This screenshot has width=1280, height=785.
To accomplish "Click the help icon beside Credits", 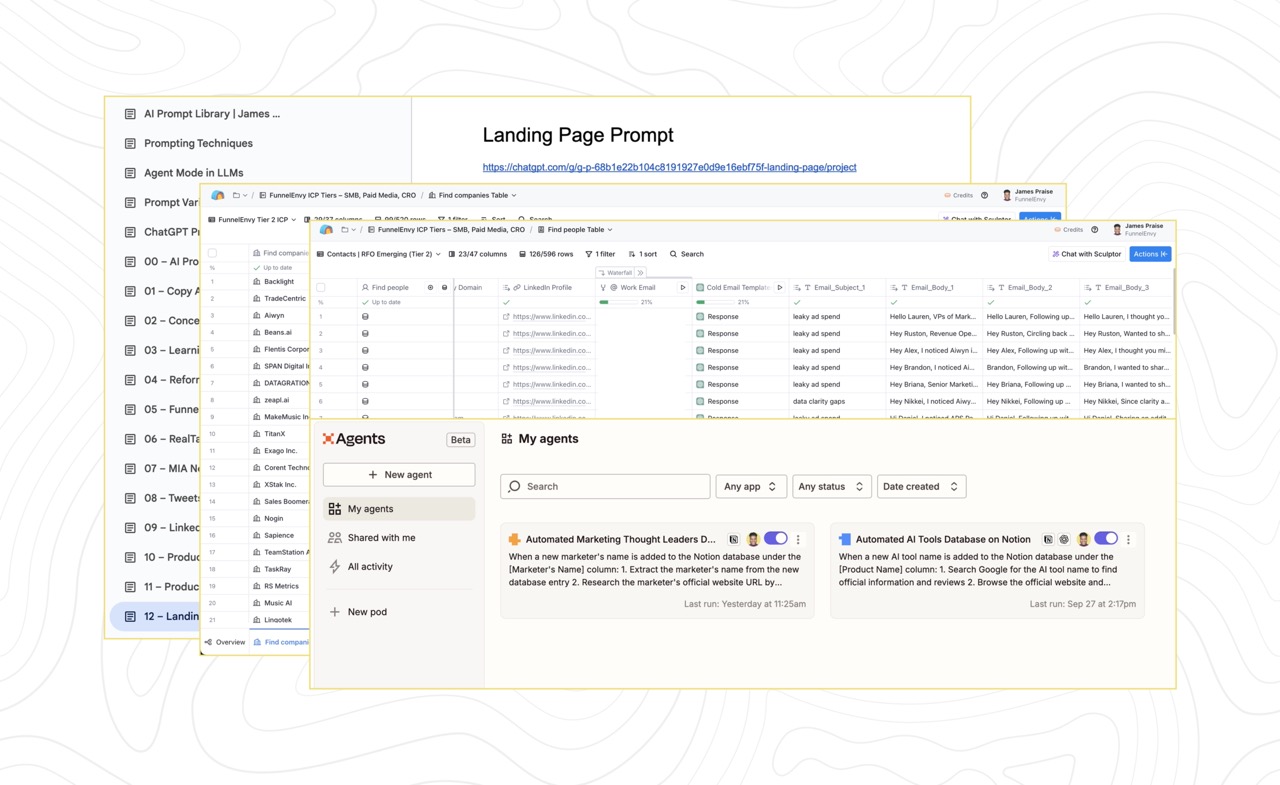I will point(1094,229).
